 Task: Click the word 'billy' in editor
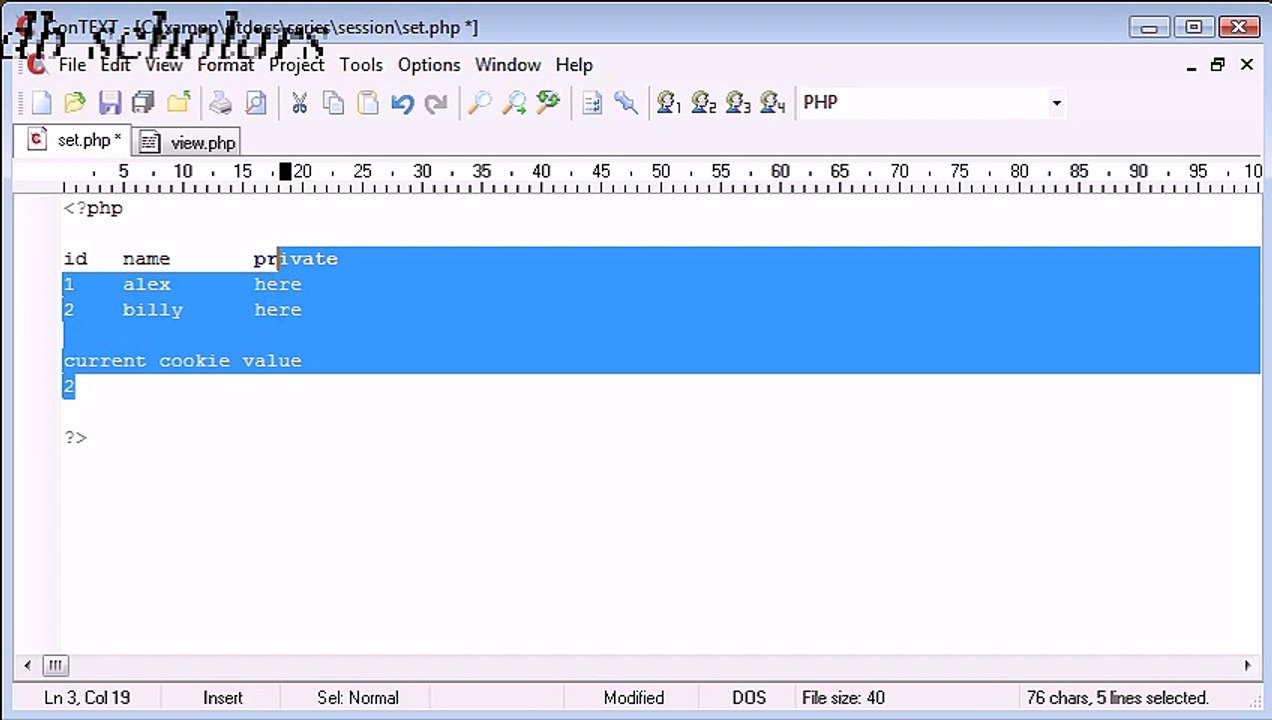pos(153,310)
